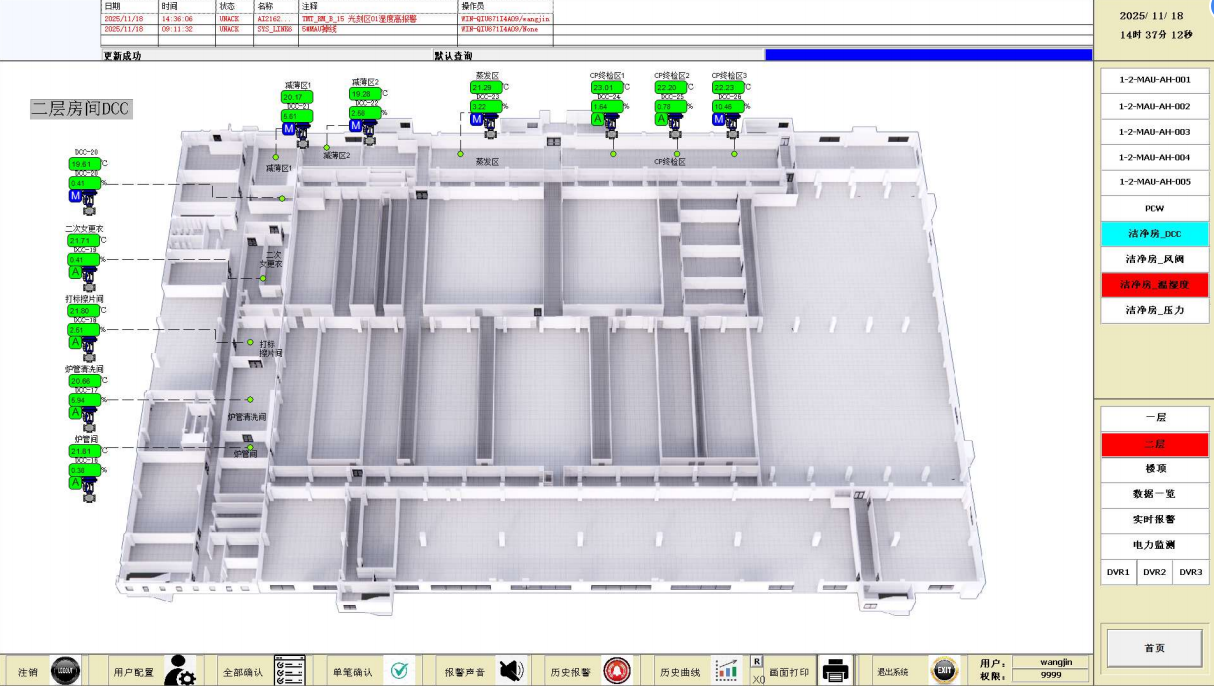This screenshot has height=689, width=1214.
Task: Click the 全部确认 checklist icon
Action: (x=289, y=671)
